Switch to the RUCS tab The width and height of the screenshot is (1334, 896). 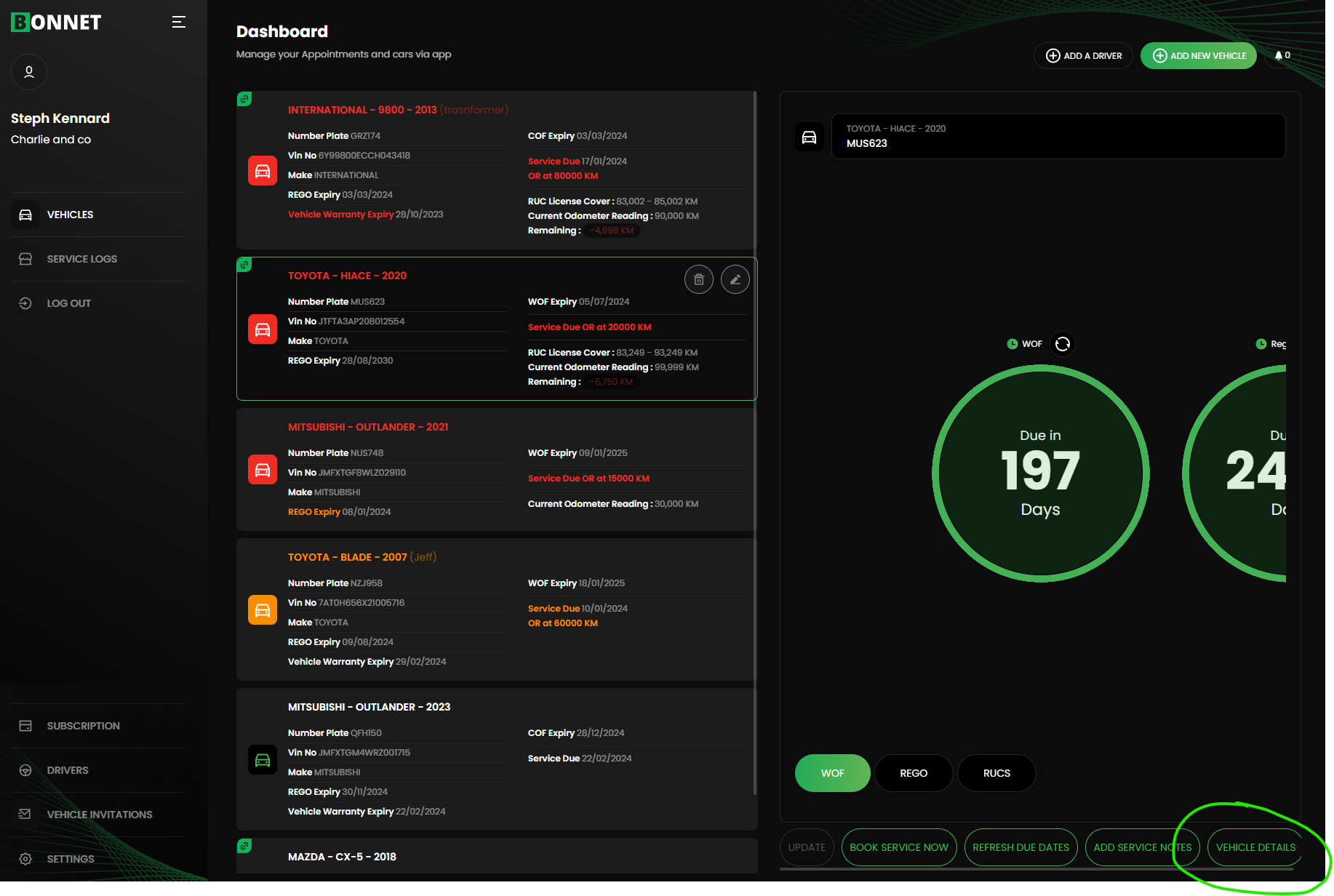coord(996,773)
